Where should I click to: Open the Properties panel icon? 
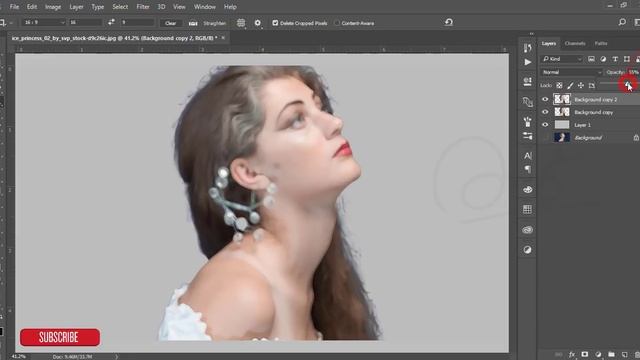point(527,82)
